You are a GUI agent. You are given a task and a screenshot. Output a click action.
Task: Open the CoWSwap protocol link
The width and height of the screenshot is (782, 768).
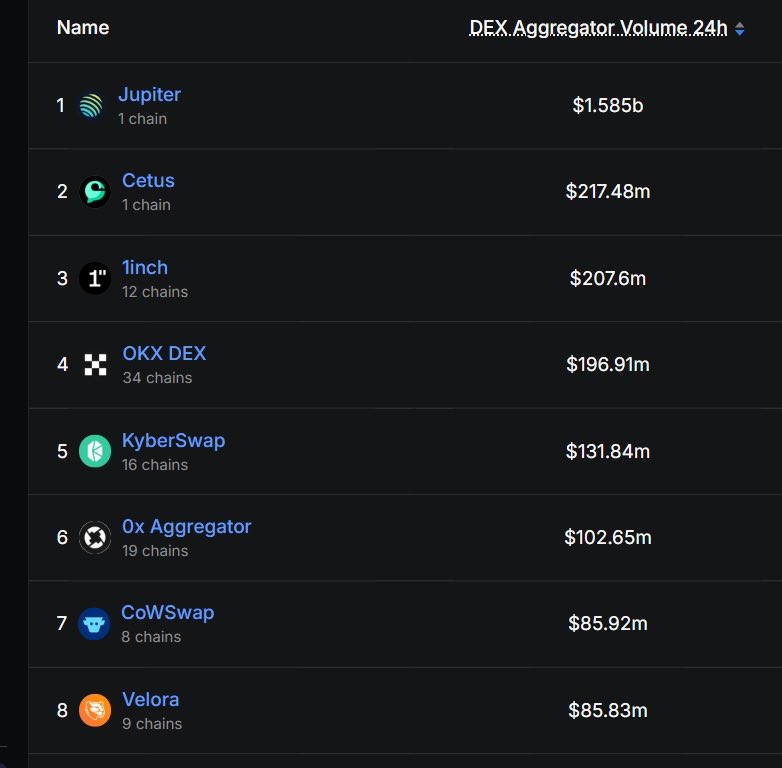coord(167,613)
